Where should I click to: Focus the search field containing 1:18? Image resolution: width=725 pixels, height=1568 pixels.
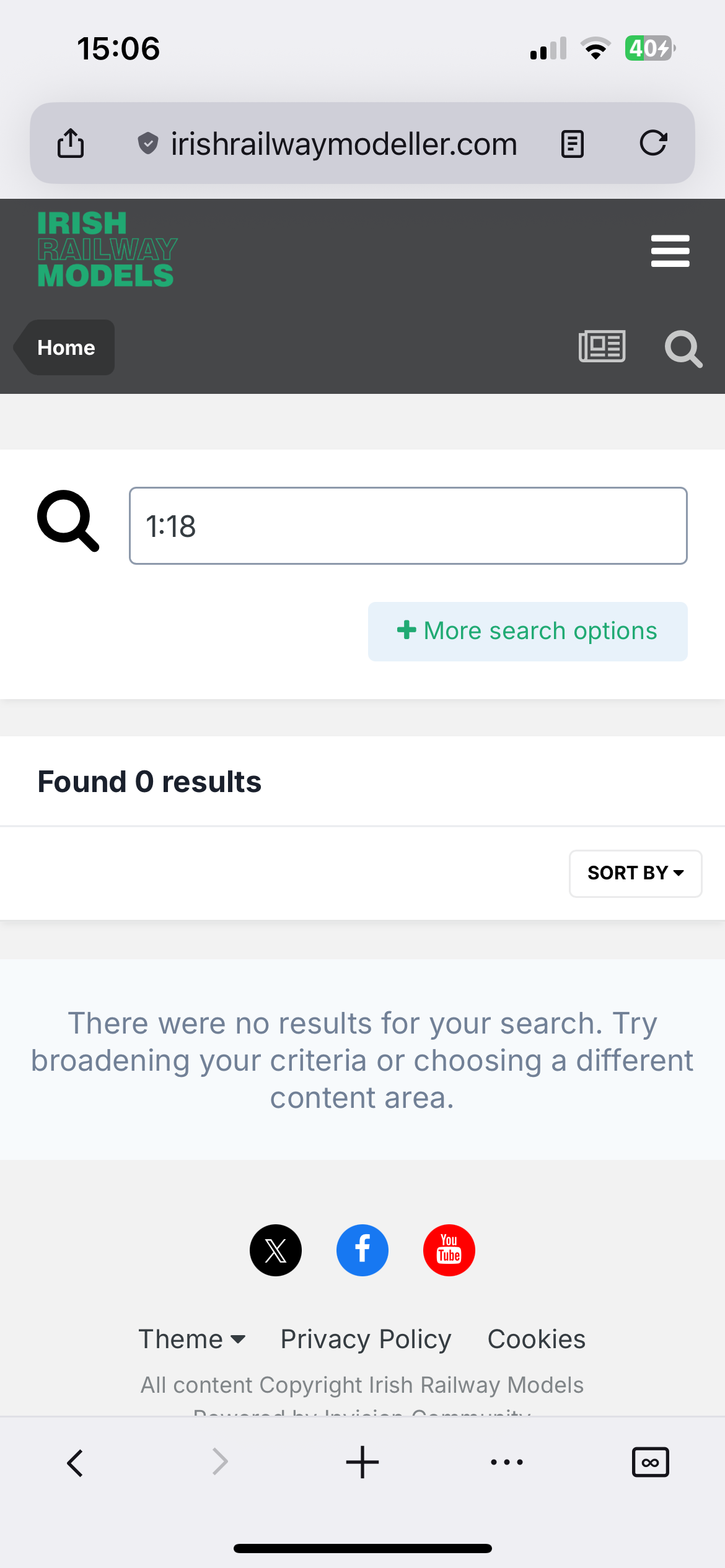408,526
